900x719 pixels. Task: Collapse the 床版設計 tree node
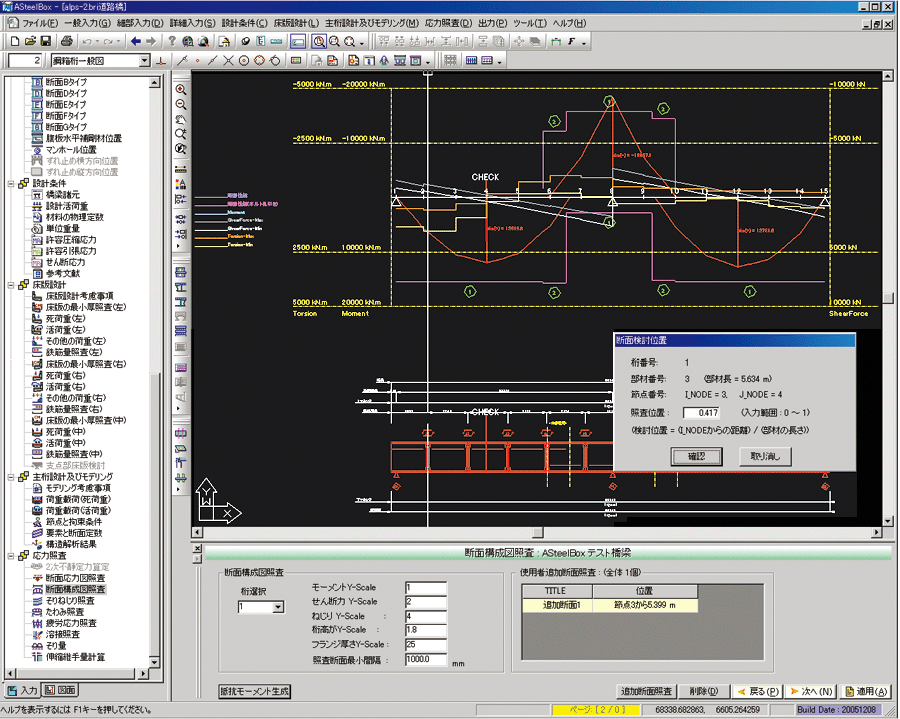click(11, 285)
